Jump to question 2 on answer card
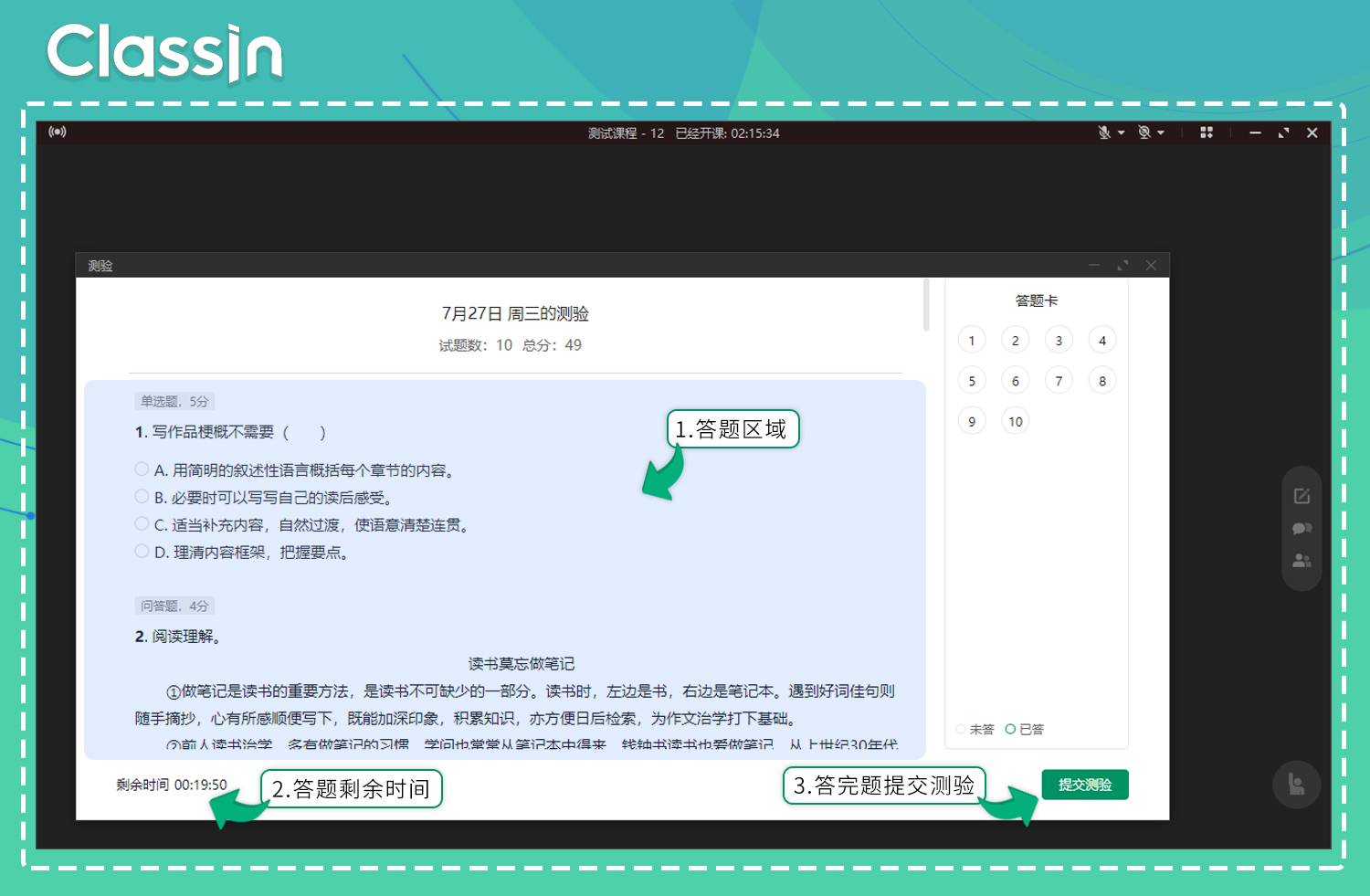 click(x=1016, y=341)
